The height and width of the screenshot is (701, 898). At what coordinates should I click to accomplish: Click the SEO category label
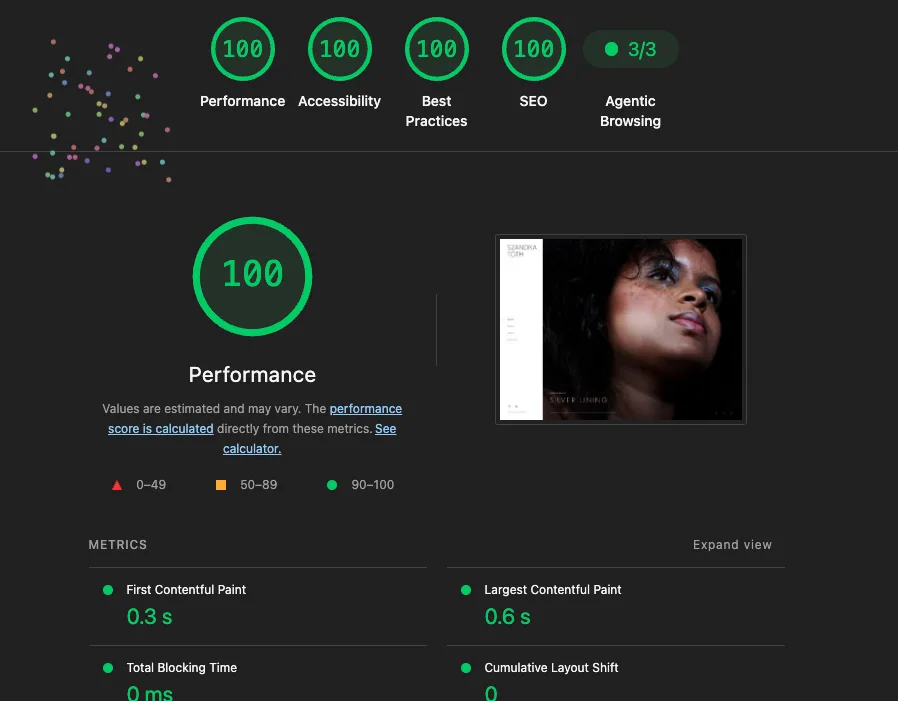[x=533, y=101]
